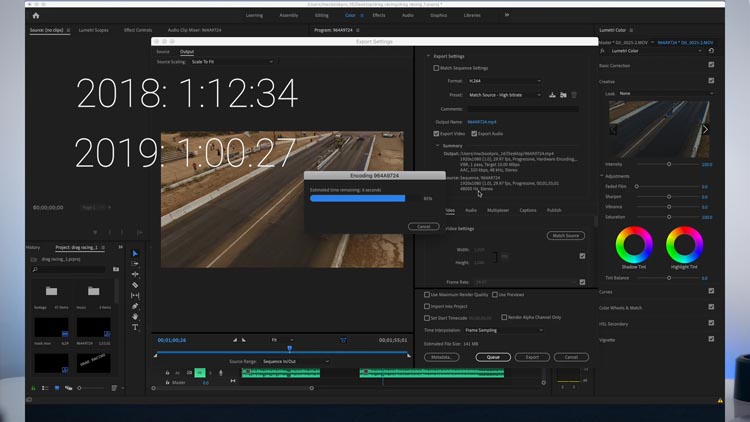Enable Import Into Project checkbox
Screen dimensions: 750x422
(x=427, y=306)
